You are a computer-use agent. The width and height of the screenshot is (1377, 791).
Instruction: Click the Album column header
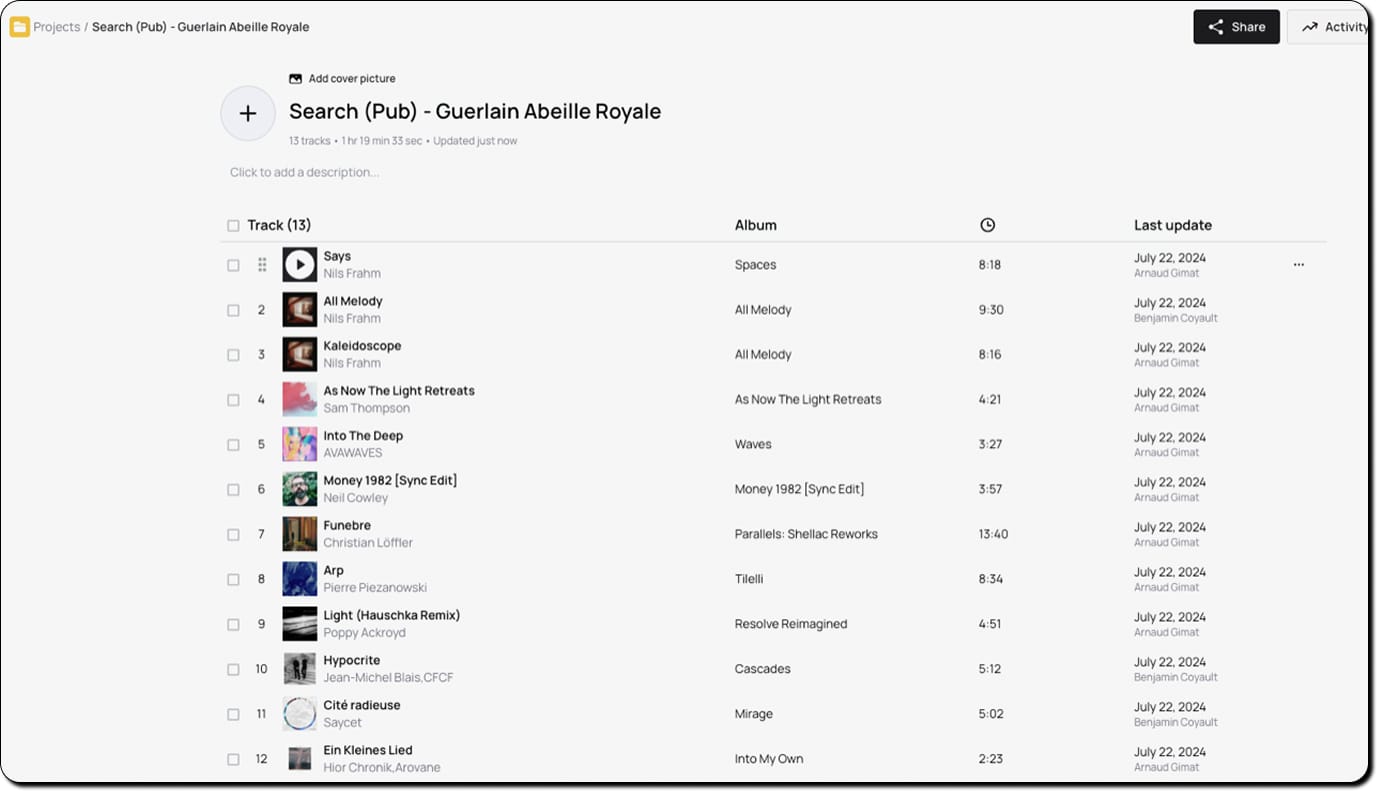(x=755, y=225)
